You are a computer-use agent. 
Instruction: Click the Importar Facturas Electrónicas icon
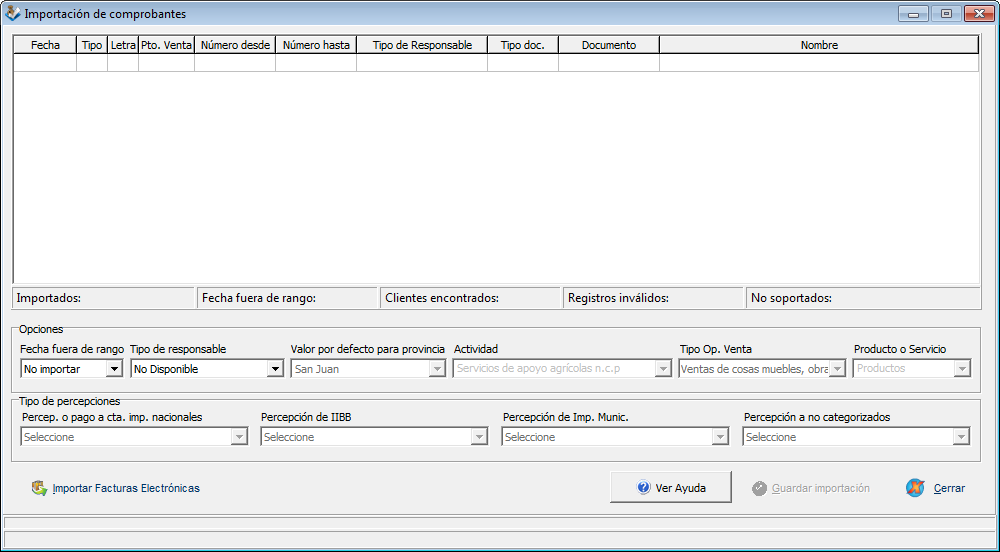39,488
